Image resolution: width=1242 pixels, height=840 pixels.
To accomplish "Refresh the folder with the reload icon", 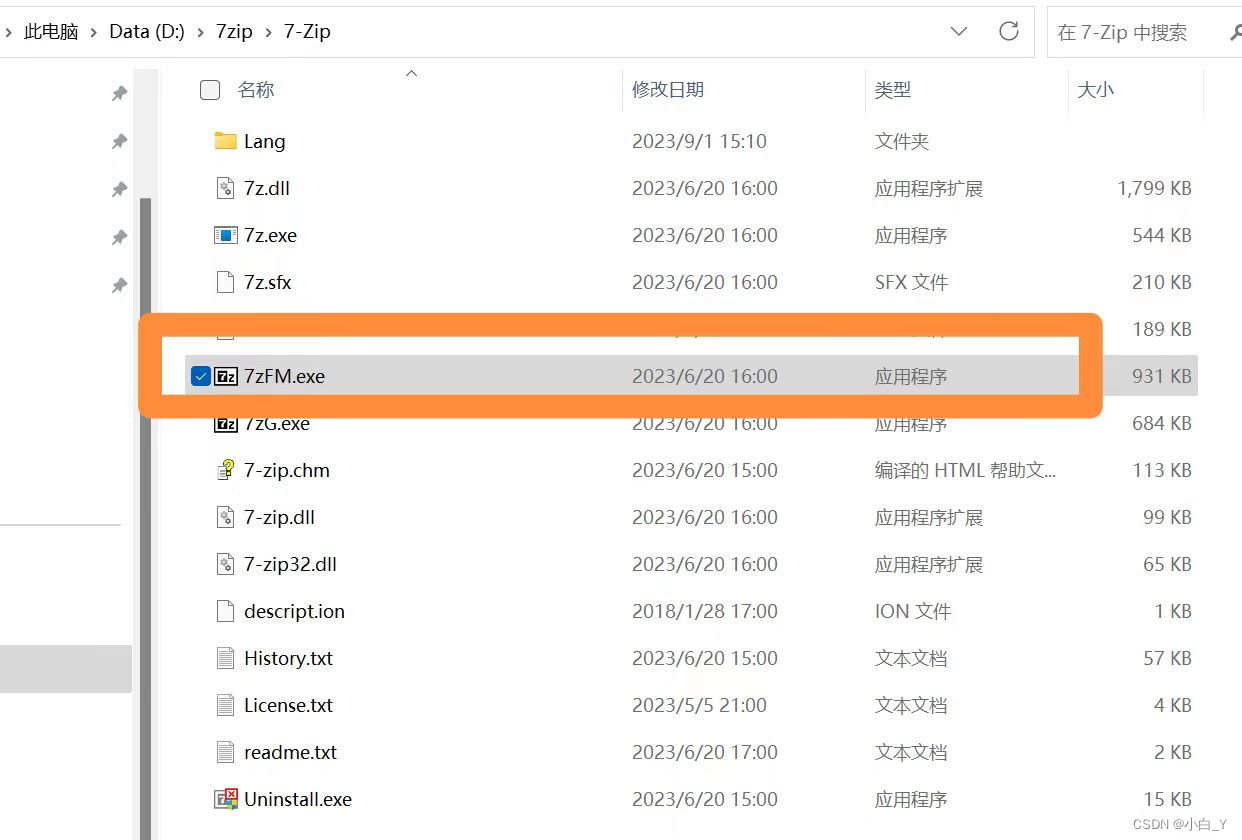I will tap(1009, 31).
